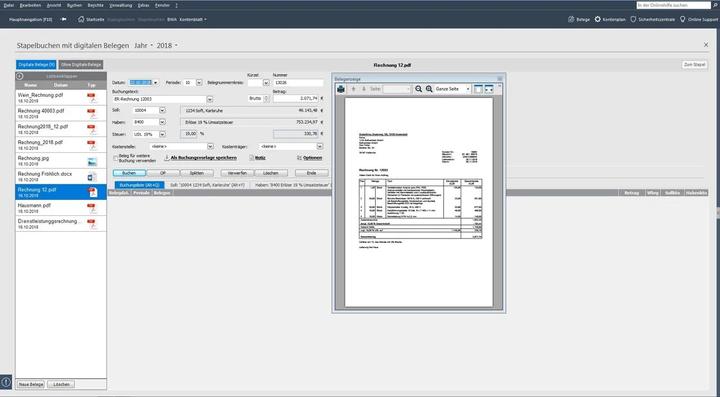
Task: Click the PDF icon of Wein_Rechnung.pdf
Action: 92,98
